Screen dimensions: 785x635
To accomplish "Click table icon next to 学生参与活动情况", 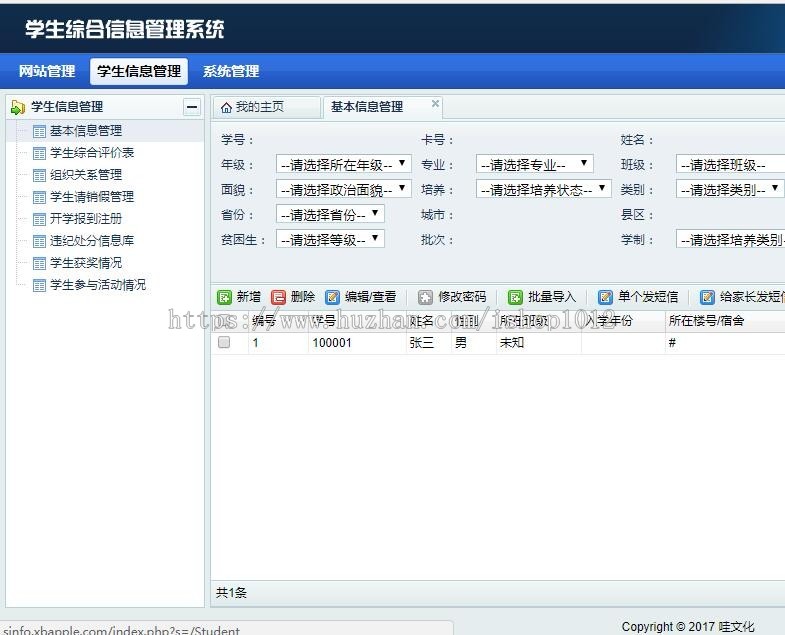I will [x=39, y=285].
